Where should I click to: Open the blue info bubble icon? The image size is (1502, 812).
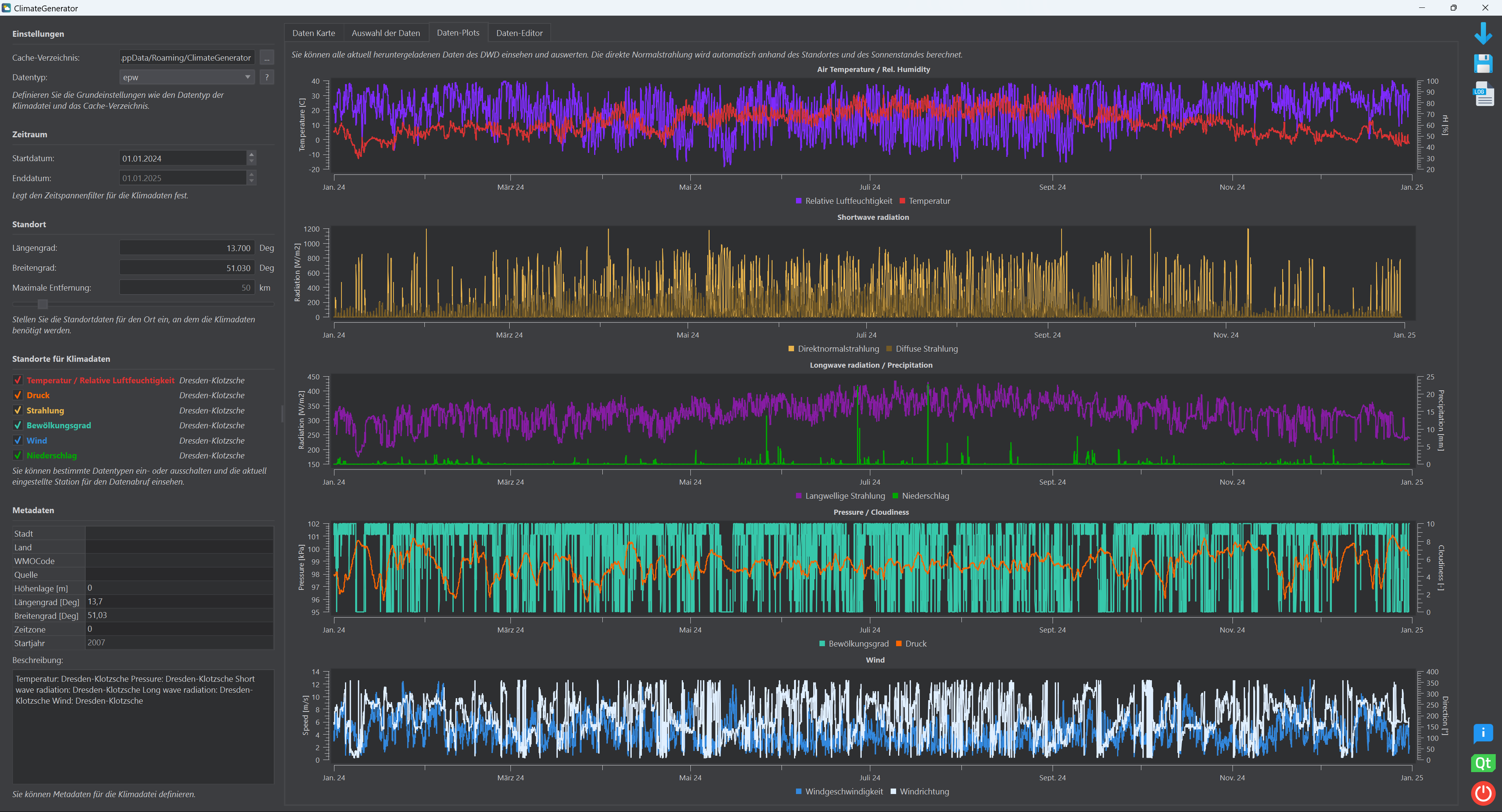1483,733
